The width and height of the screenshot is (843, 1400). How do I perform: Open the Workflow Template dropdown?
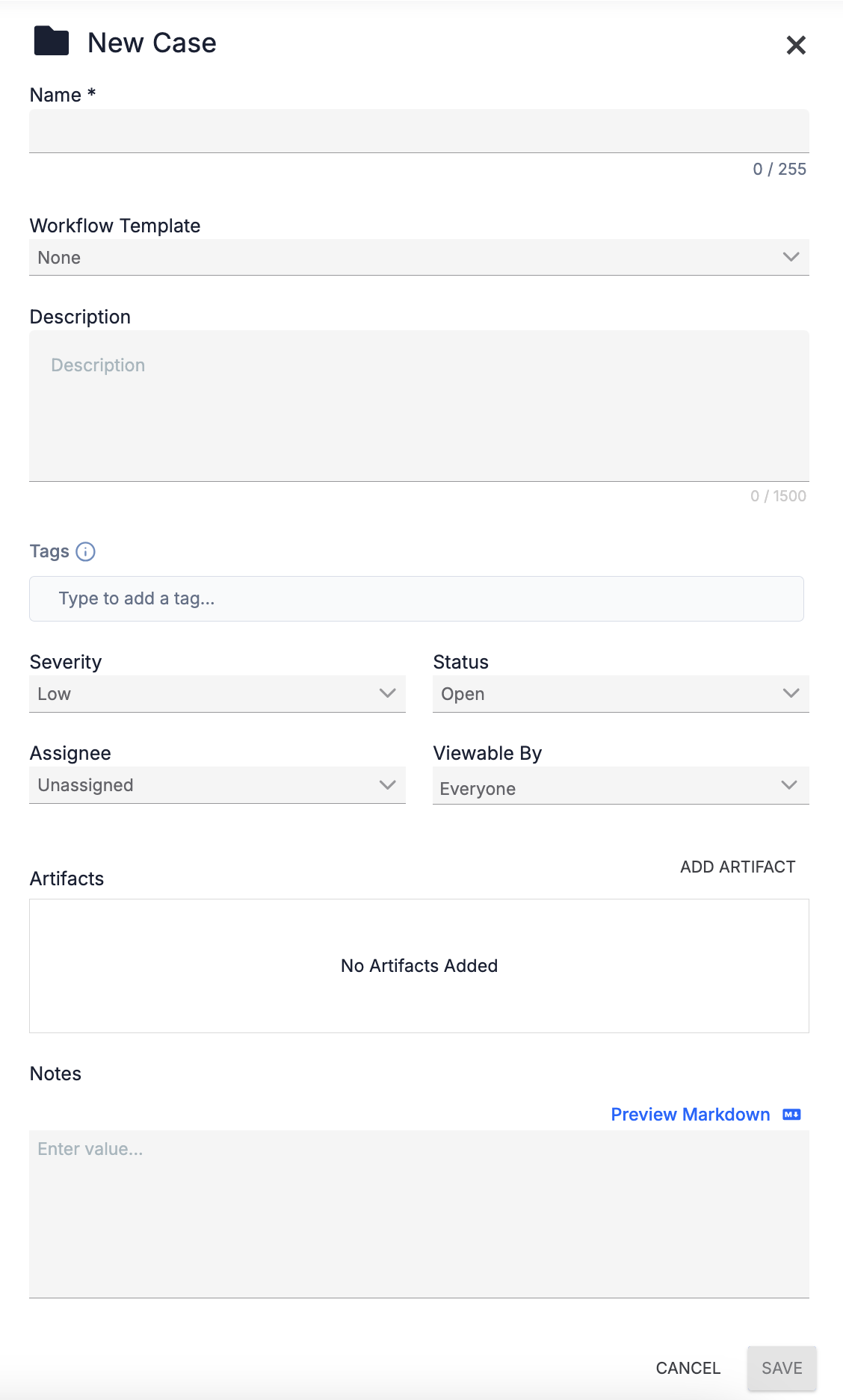coord(419,257)
